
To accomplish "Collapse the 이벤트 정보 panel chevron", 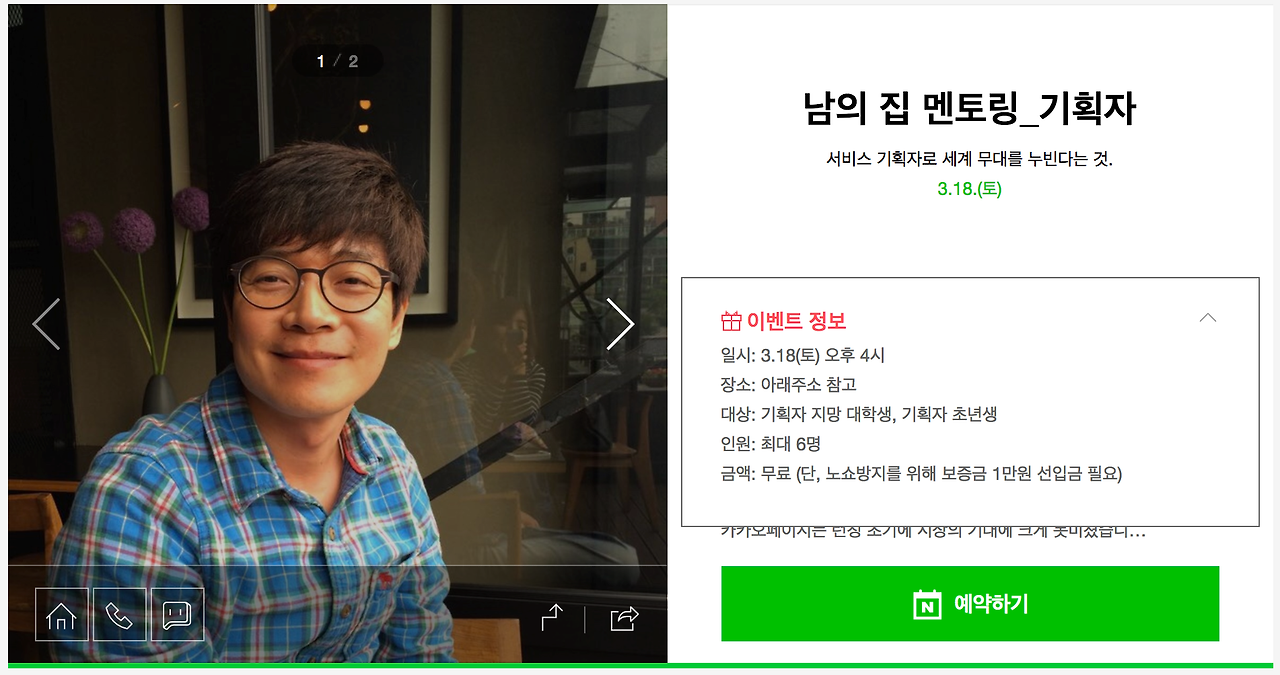I will coord(1208,318).
